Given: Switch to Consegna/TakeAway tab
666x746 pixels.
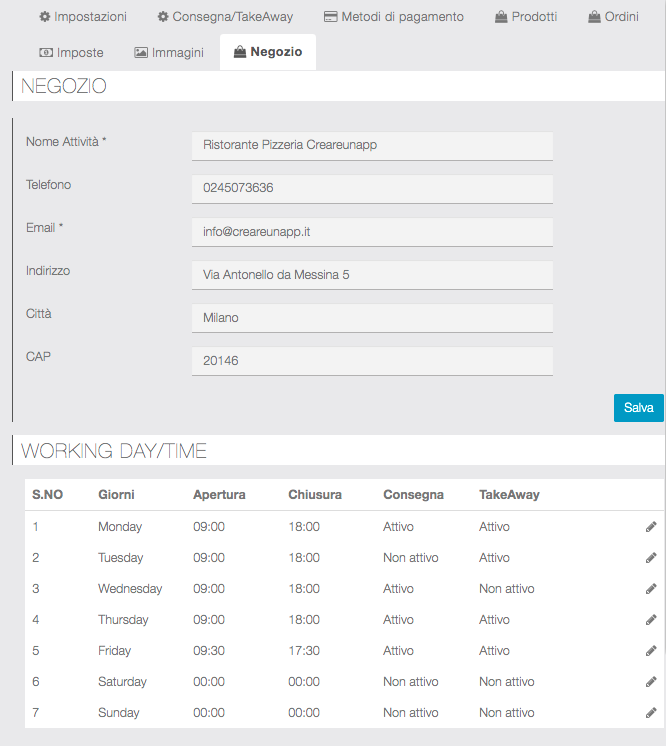Looking at the screenshot, I should point(225,17).
